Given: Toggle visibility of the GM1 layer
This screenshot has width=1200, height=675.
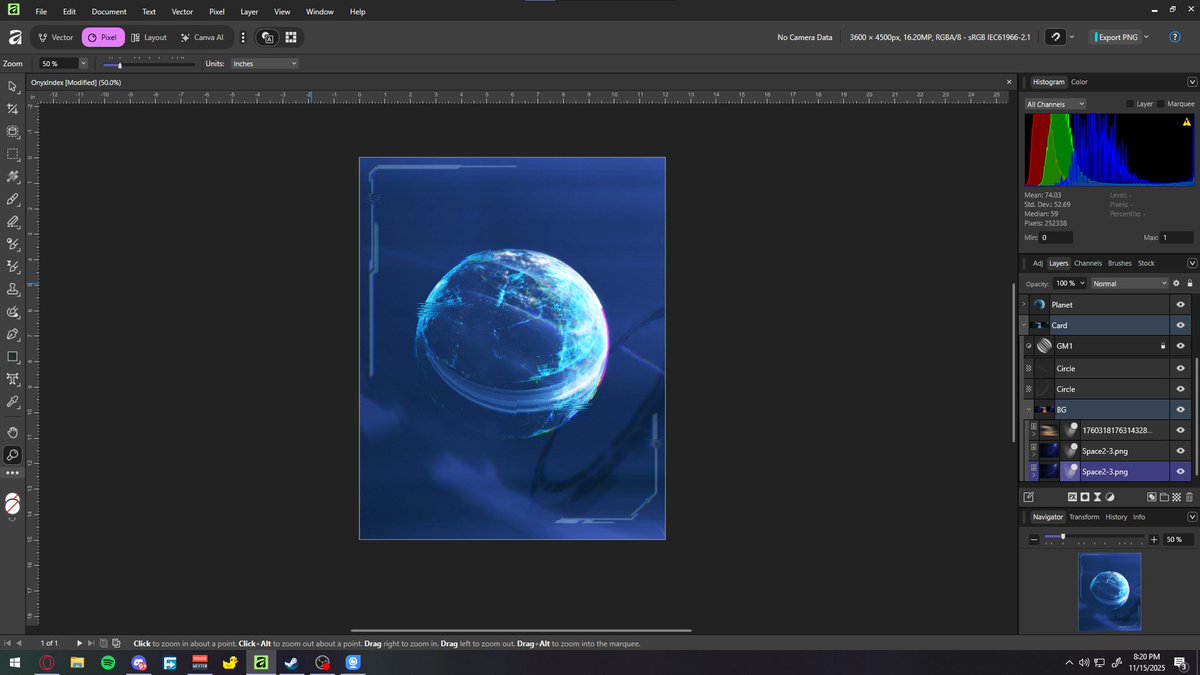Looking at the screenshot, I should coord(1181,346).
